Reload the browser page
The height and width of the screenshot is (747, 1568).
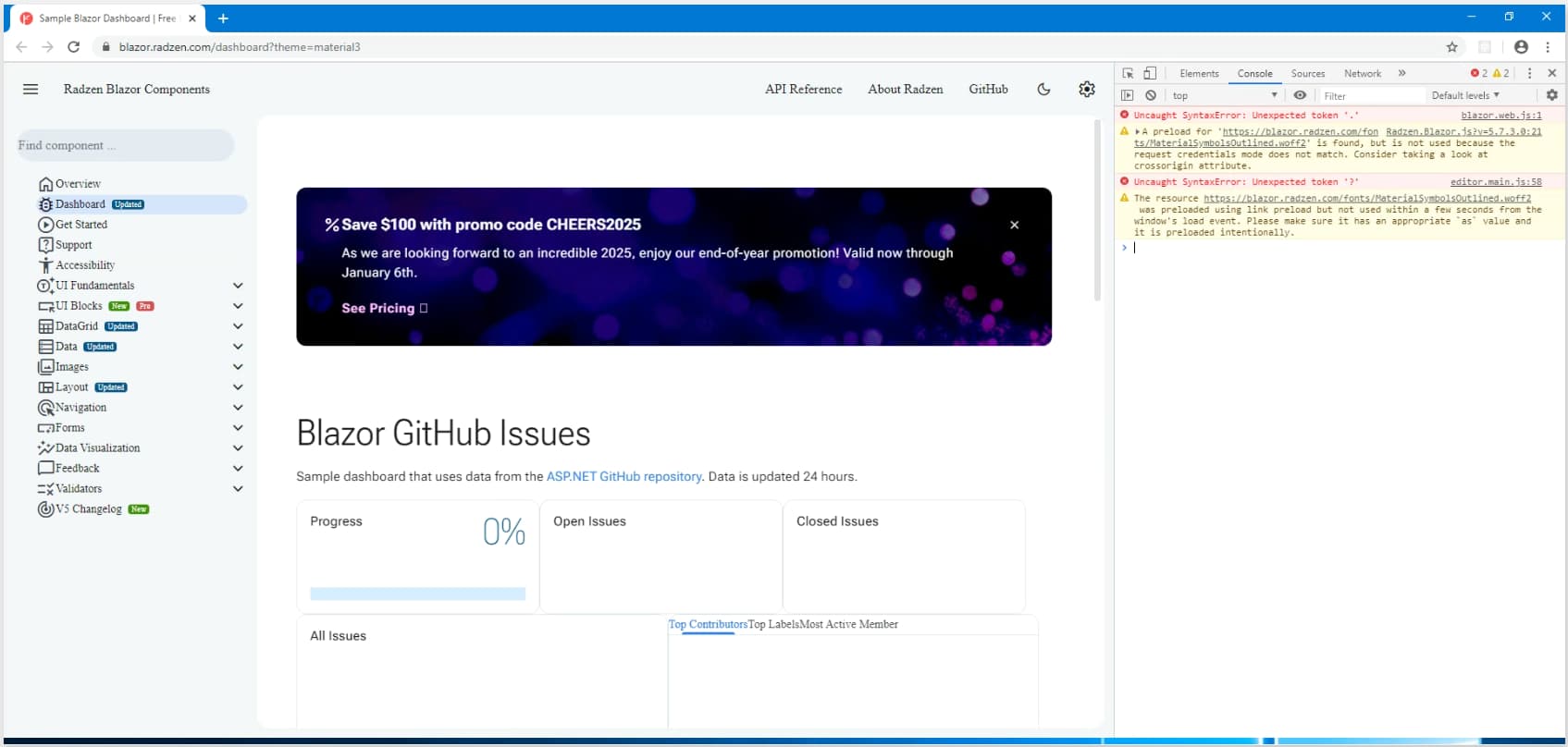point(74,47)
